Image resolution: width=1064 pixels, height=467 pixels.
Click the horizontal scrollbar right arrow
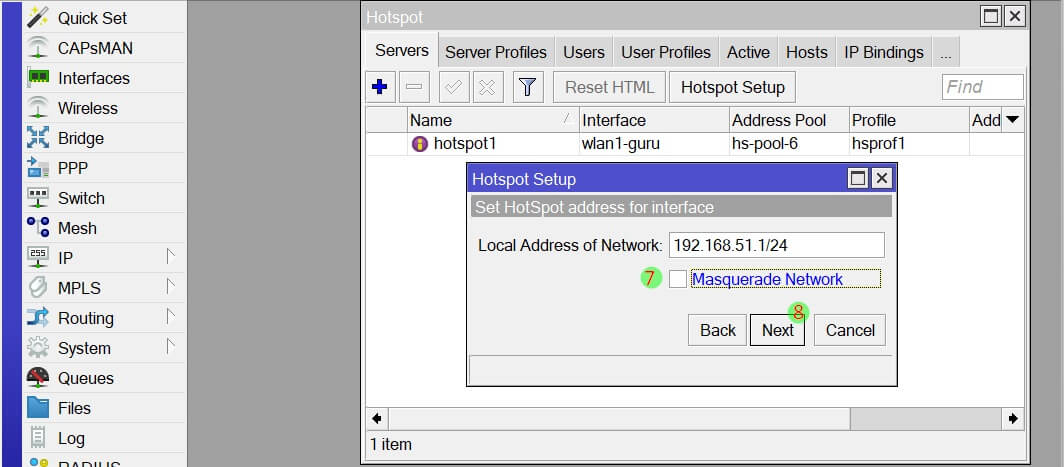click(x=1014, y=418)
